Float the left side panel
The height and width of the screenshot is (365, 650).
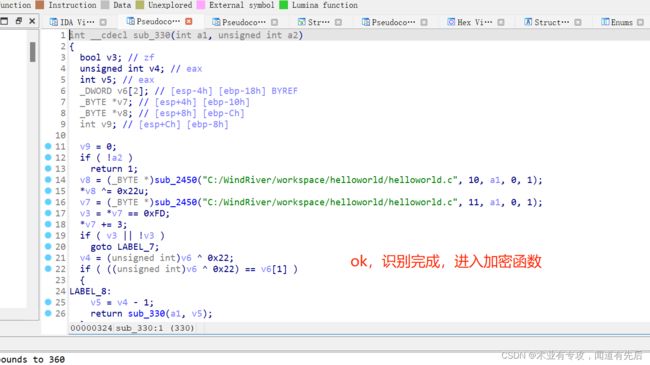click(4, 21)
